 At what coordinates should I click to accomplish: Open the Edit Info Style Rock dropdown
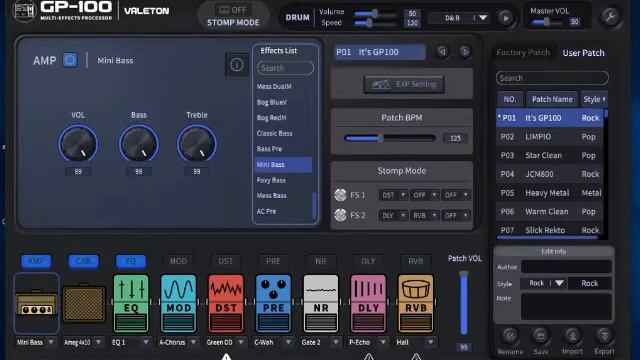544,283
